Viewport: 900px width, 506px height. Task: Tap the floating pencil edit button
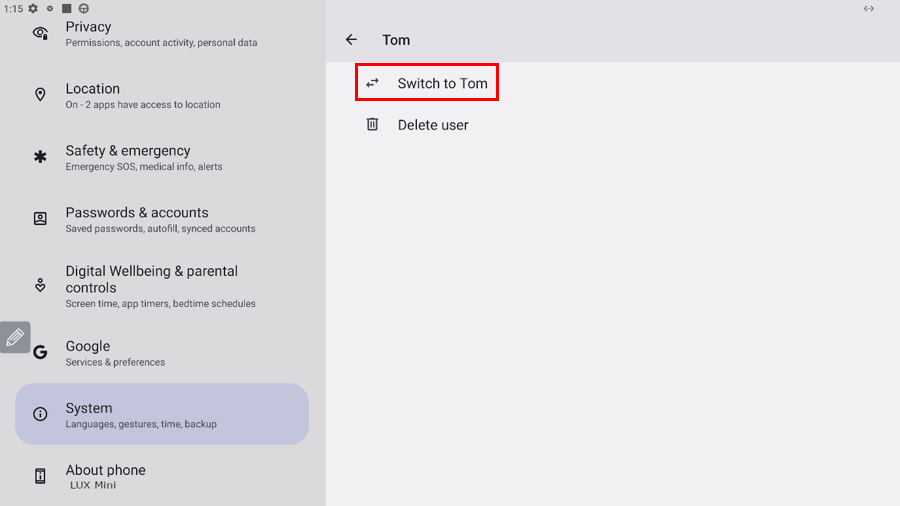click(x=15, y=338)
